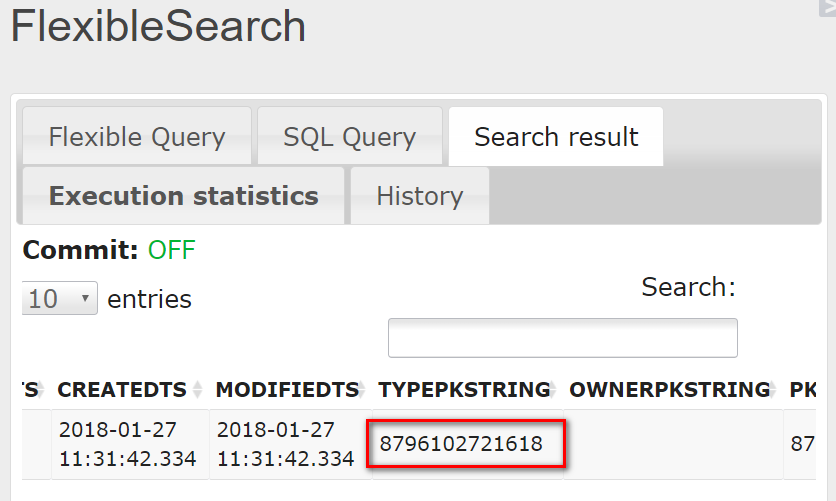Click the Search input field

point(563,338)
